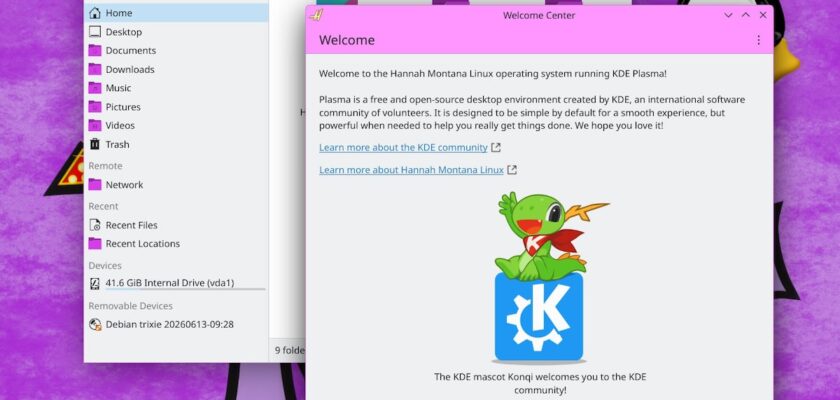Viewport: 840px width, 400px height.
Task: Open Debian trixie removable device
Action: point(176,324)
